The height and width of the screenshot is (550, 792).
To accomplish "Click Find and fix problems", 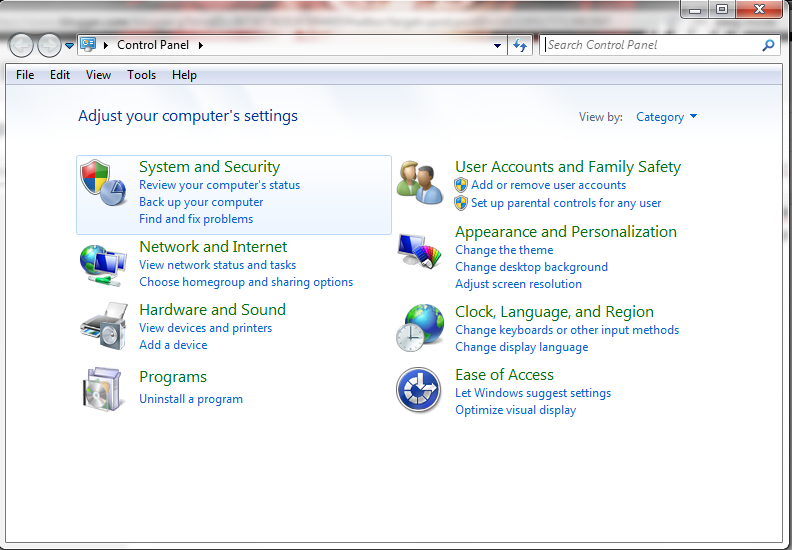I will pyautogui.click(x=196, y=219).
